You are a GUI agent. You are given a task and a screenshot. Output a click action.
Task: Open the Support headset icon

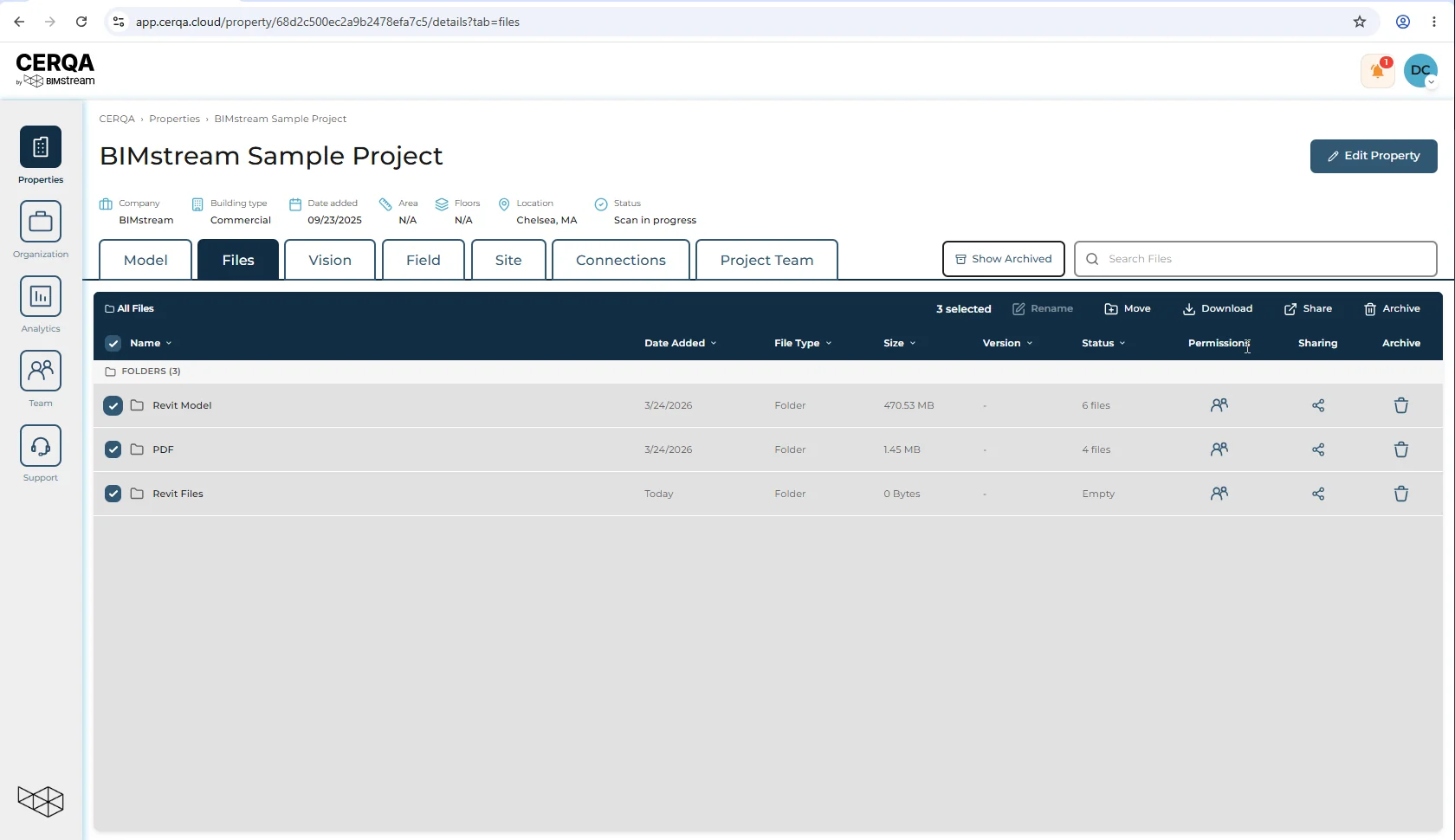[41, 445]
